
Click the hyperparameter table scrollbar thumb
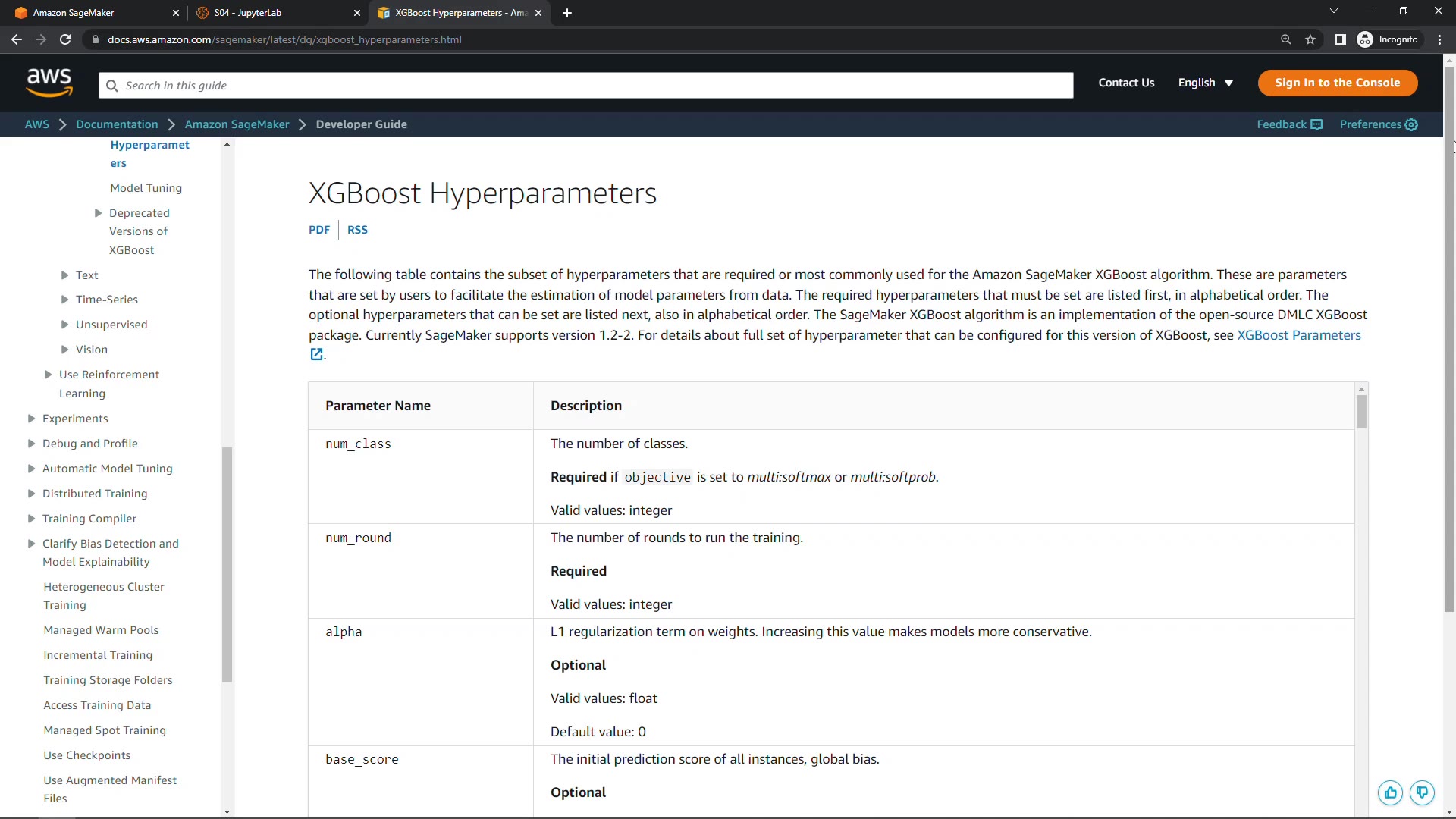coord(1361,413)
